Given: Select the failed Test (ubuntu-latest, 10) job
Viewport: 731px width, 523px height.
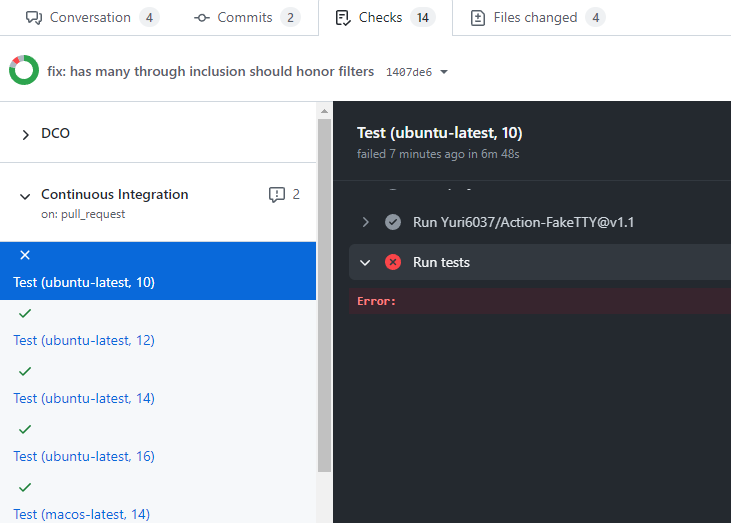Looking at the screenshot, I should 158,271.
